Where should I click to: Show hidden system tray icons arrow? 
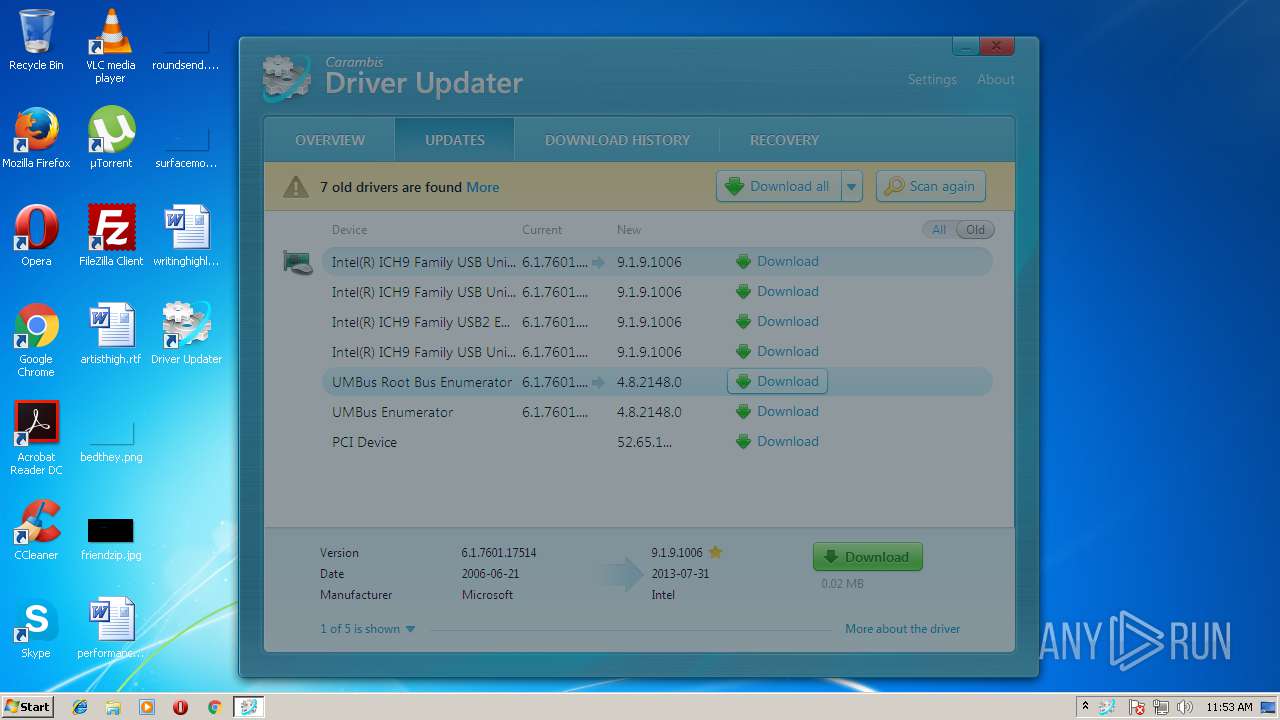(1085, 706)
